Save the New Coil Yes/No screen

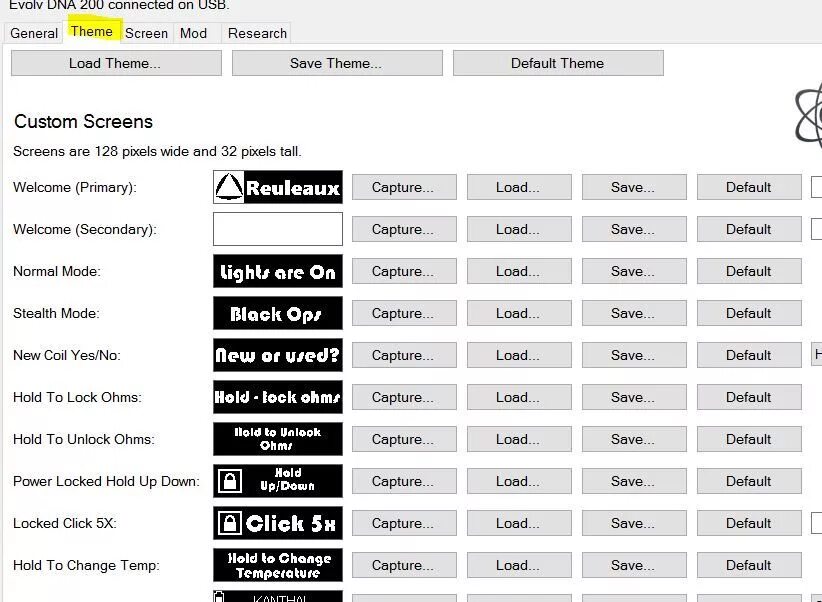[x=634, y=355]
